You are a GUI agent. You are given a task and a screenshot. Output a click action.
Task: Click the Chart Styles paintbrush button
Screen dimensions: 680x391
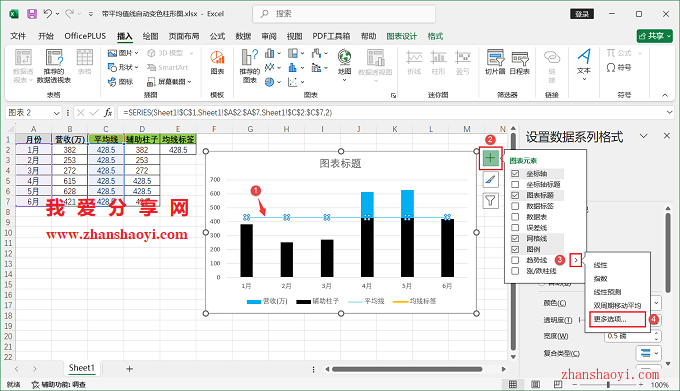pyautogui.click(x=490, y=179)
